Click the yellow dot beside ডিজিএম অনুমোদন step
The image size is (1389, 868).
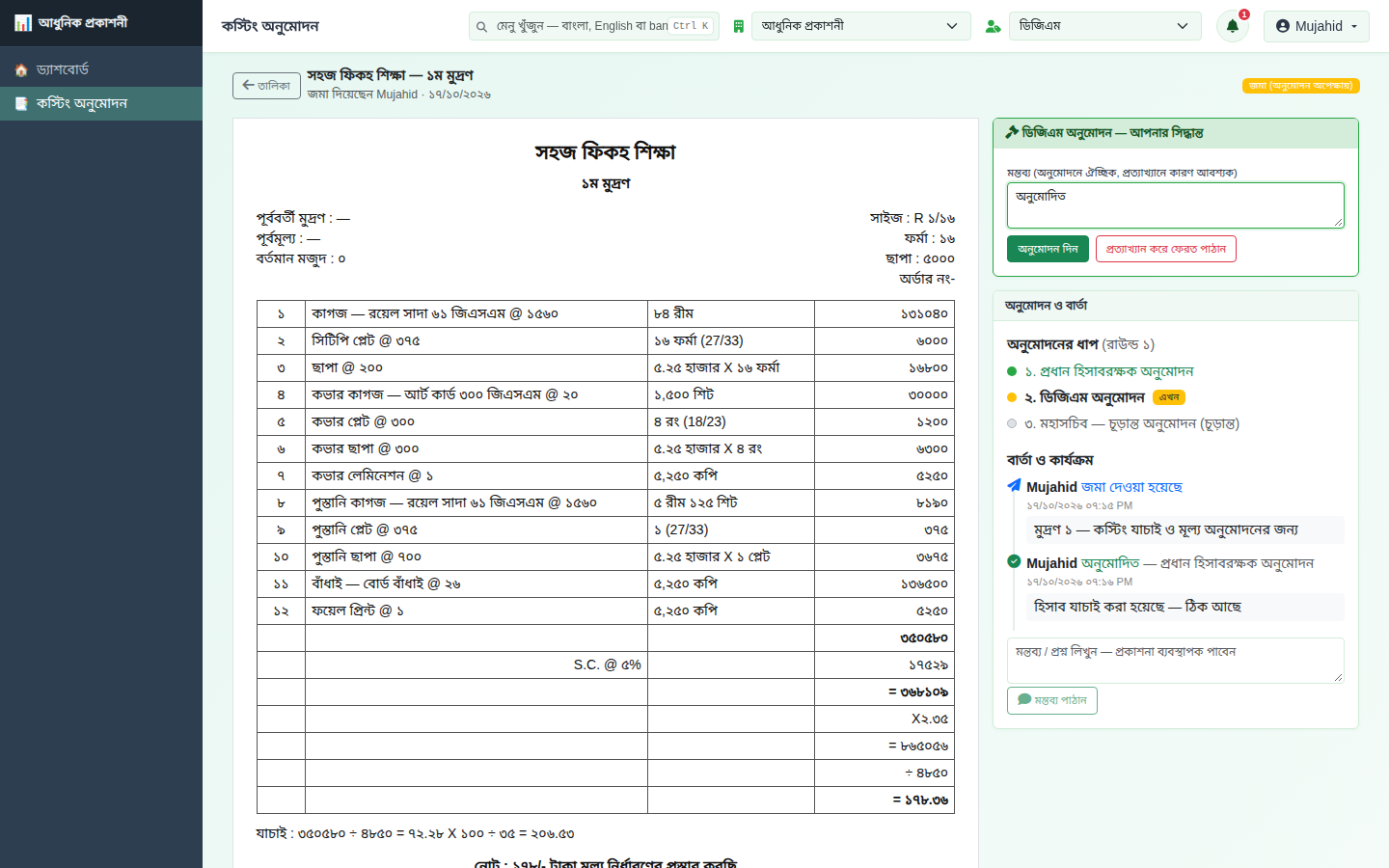[1012, 397]
